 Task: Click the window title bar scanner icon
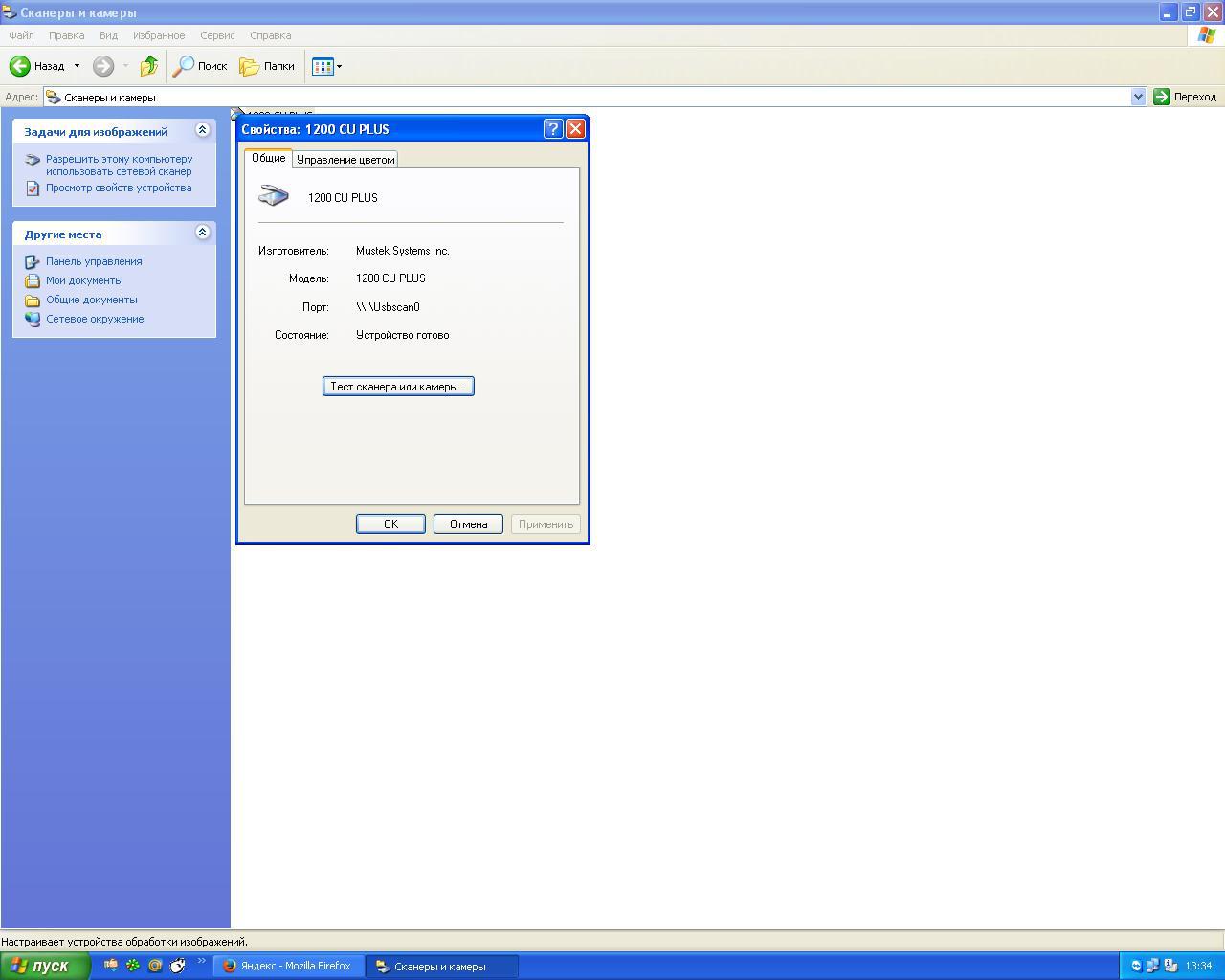click(10, 12)
